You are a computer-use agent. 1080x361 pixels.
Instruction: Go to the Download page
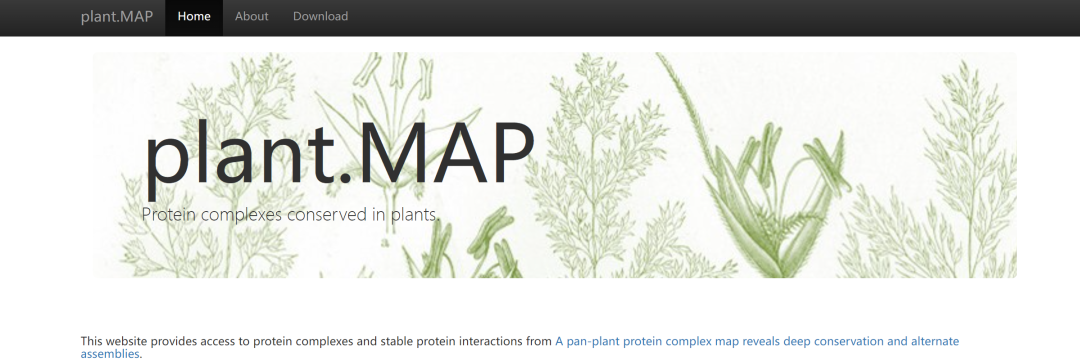click(x=320, y=17)
